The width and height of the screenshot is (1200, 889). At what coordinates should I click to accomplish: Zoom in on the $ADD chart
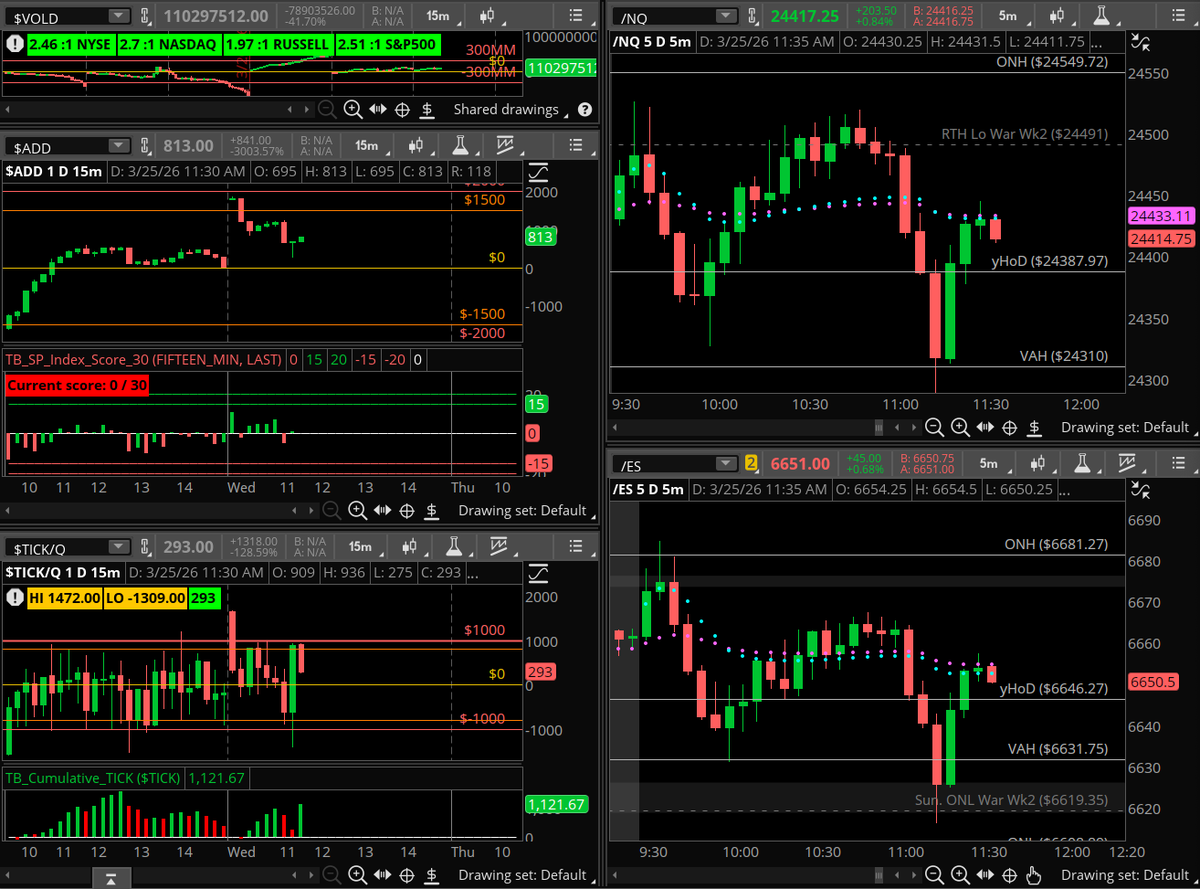[x=358, y=511]
